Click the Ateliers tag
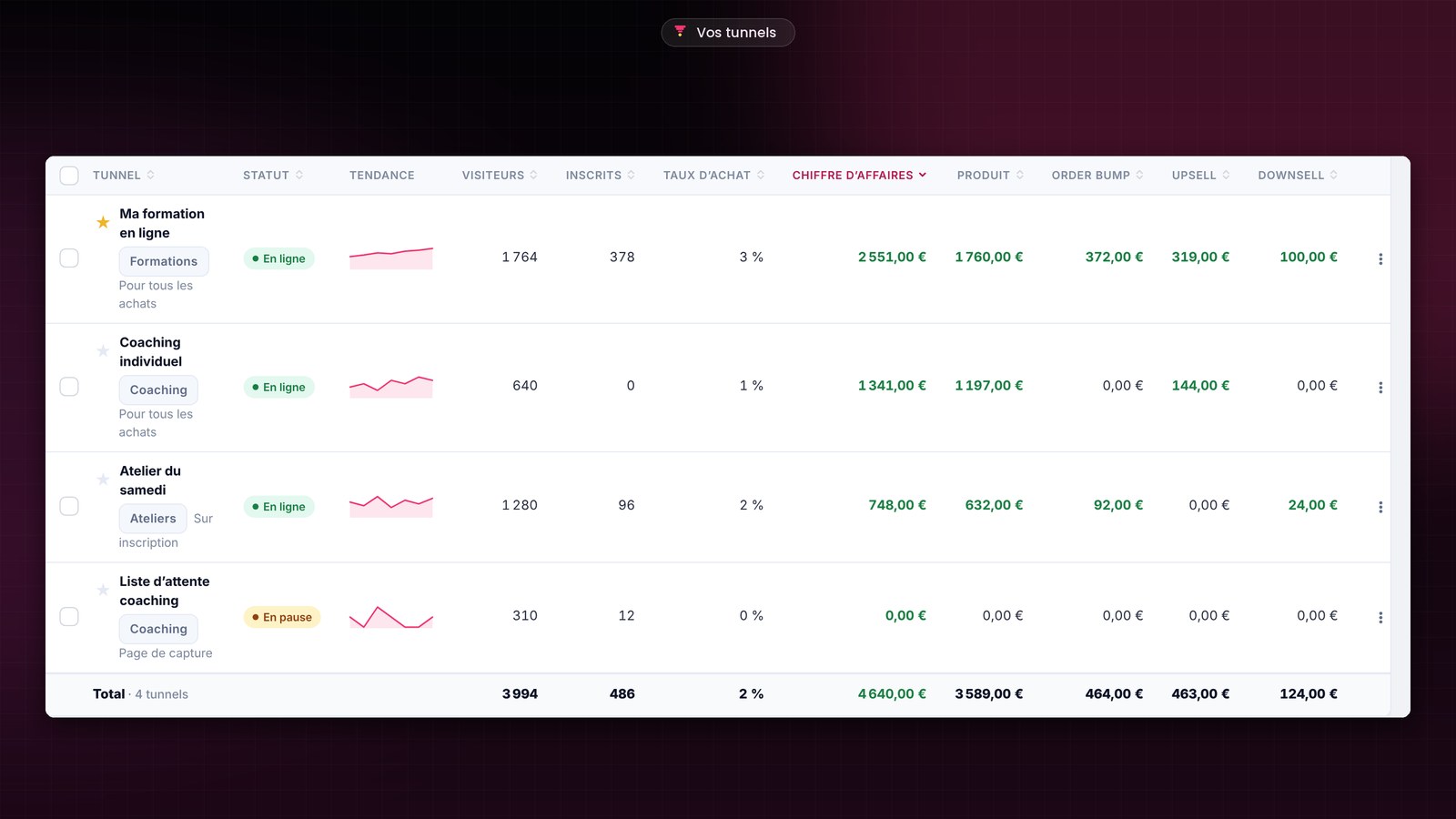The image size is (1456, 819). click(x=153, y=519)
